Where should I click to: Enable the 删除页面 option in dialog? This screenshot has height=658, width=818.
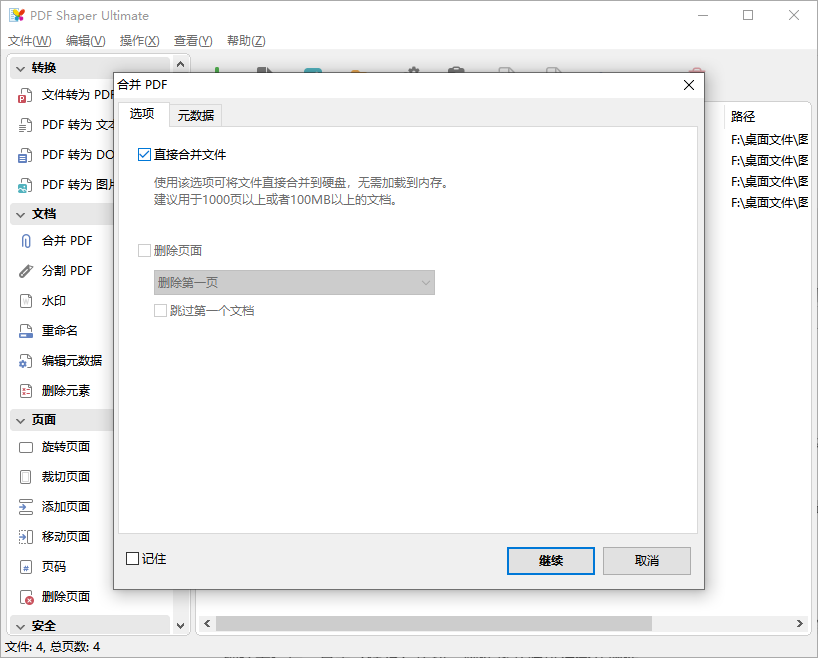click(x=143, y=251)
